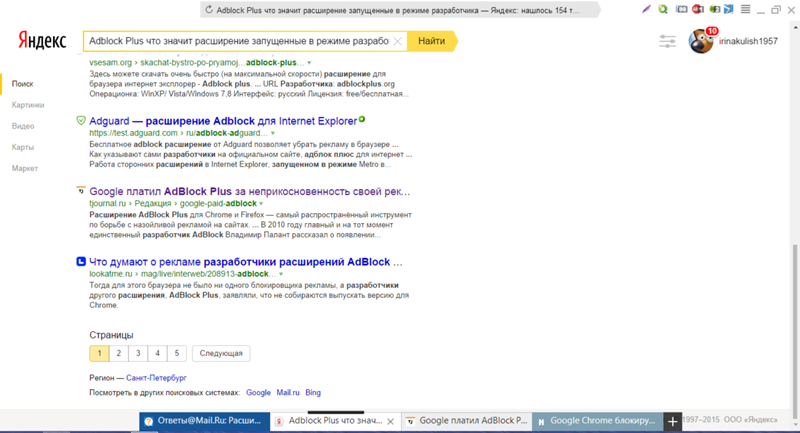This screenshot has width=800, height=433.
Task: Expand dropdown arrow after lookatme.ru URL
Action: pyautogui.click(x=281, y=274)
